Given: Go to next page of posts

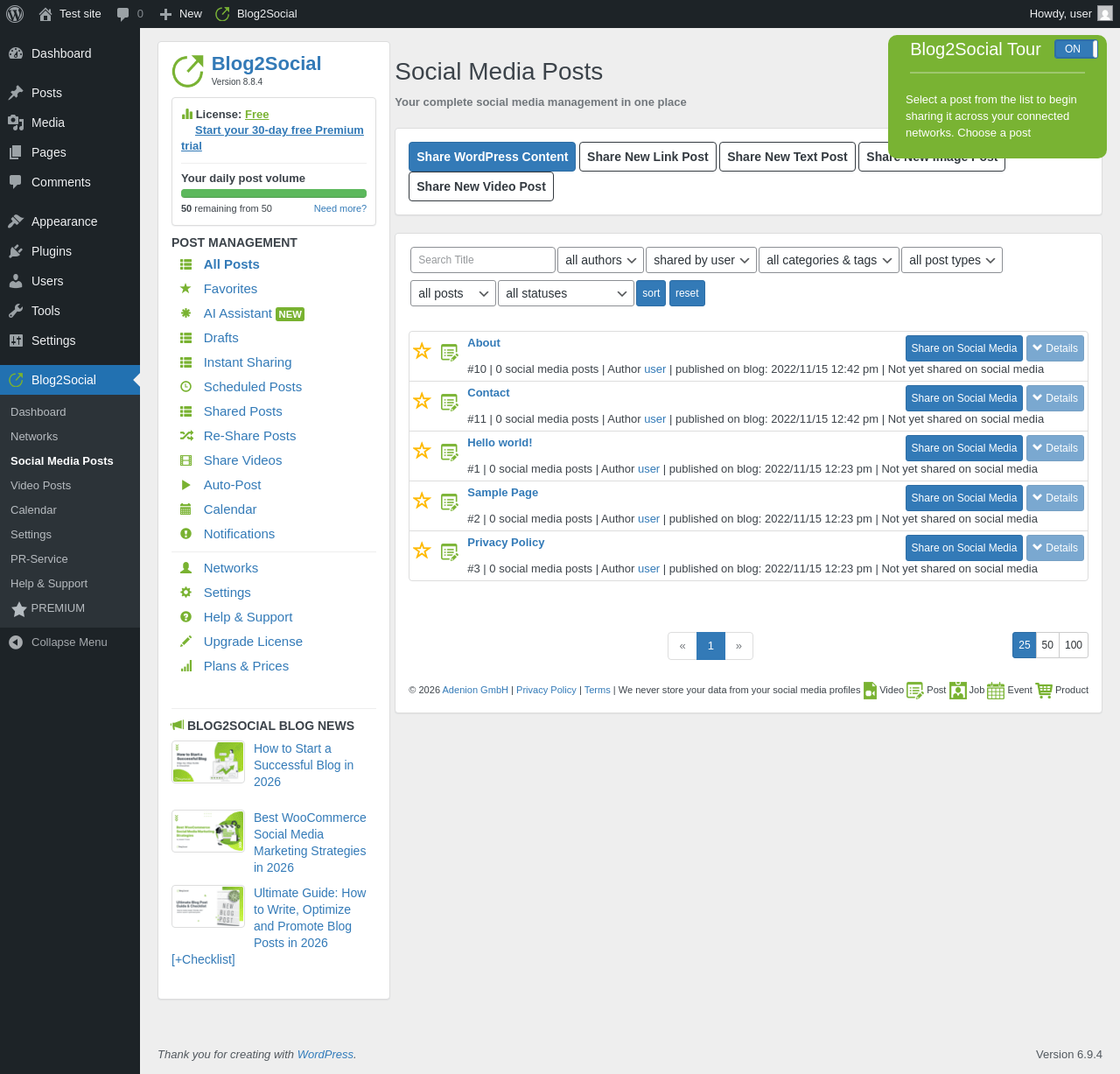Looking at the screenshot, I should coord(739,646).
